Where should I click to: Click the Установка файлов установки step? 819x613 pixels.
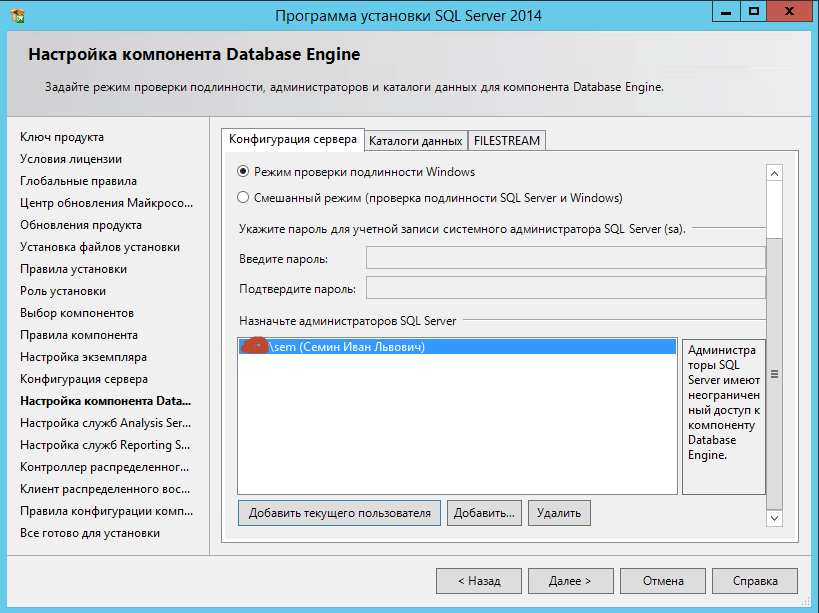[100, 246]
